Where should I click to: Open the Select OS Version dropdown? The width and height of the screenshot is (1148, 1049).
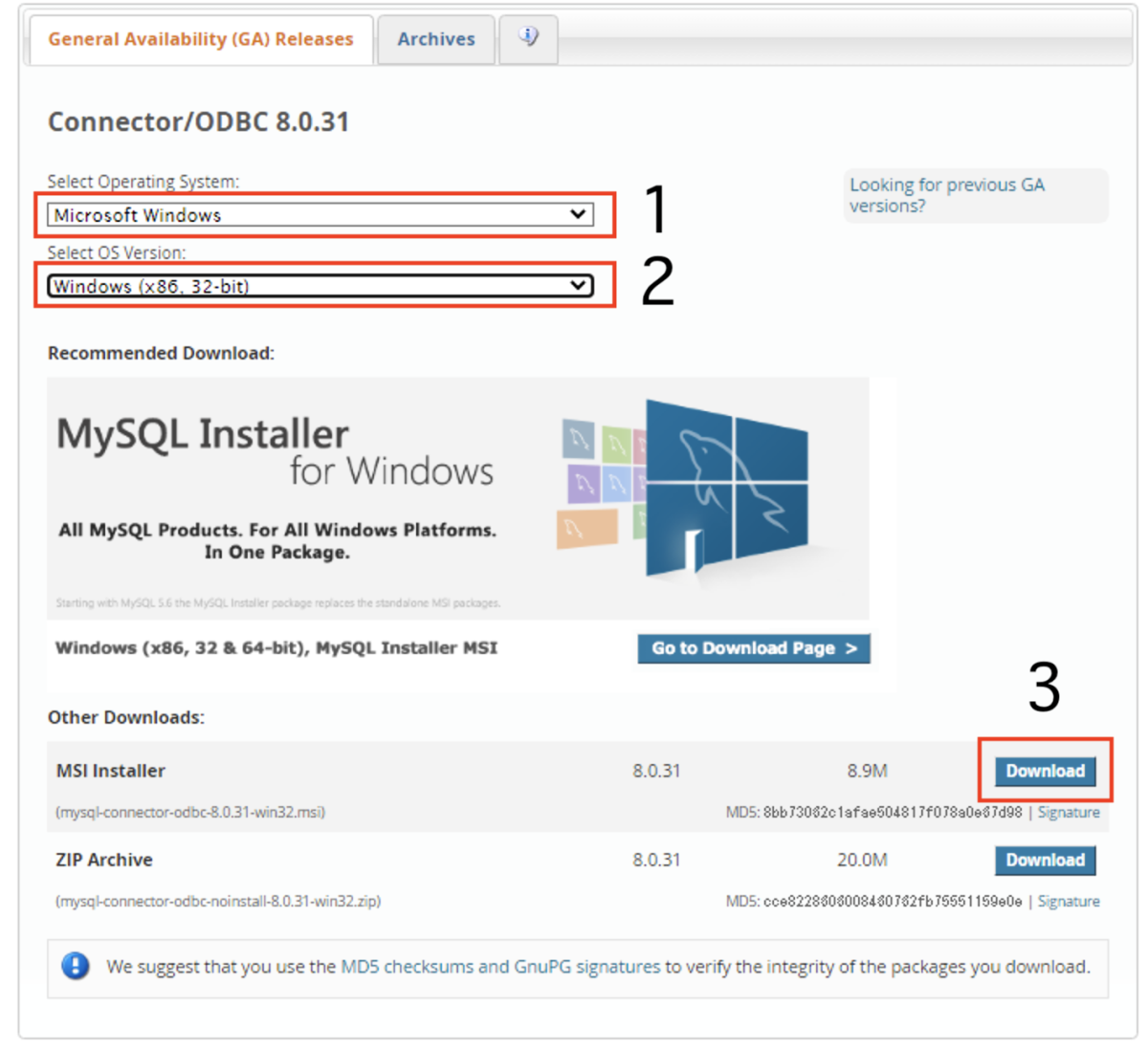pos(320,286)
